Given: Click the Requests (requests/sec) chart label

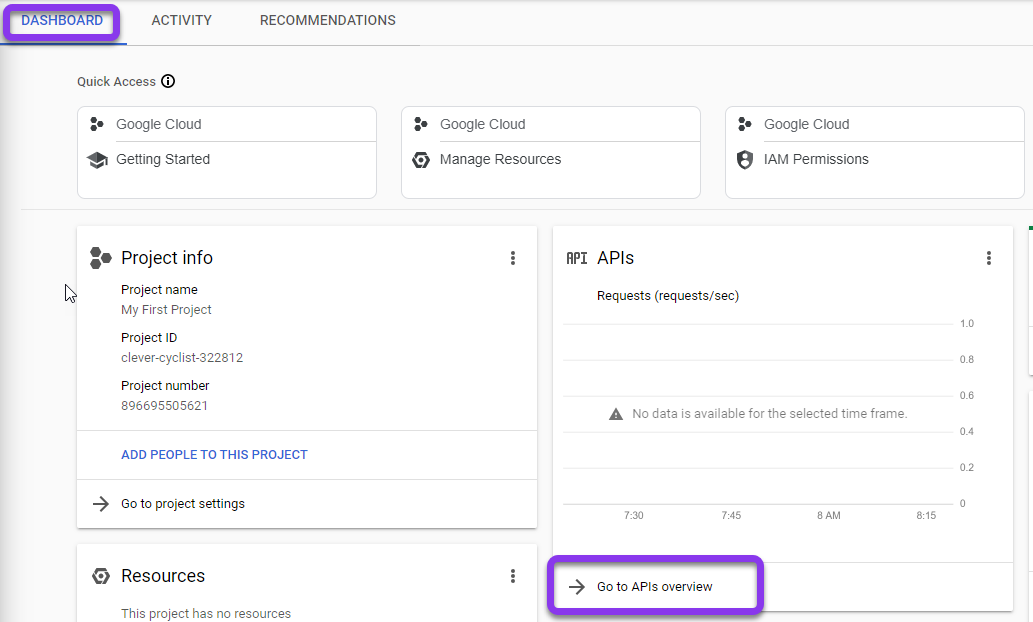Looking at the screenshot, I should point(668,296).
